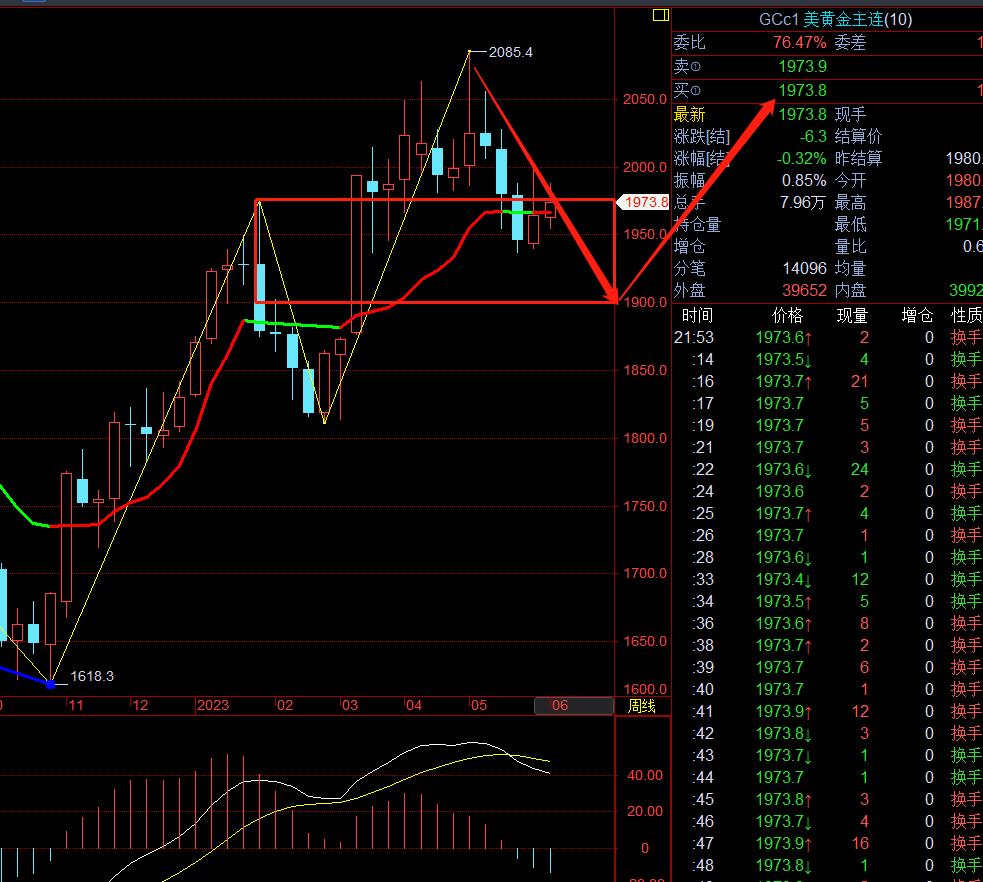Click the red arrowhead pointing at 1973.8 bid

tap(767, 110)
